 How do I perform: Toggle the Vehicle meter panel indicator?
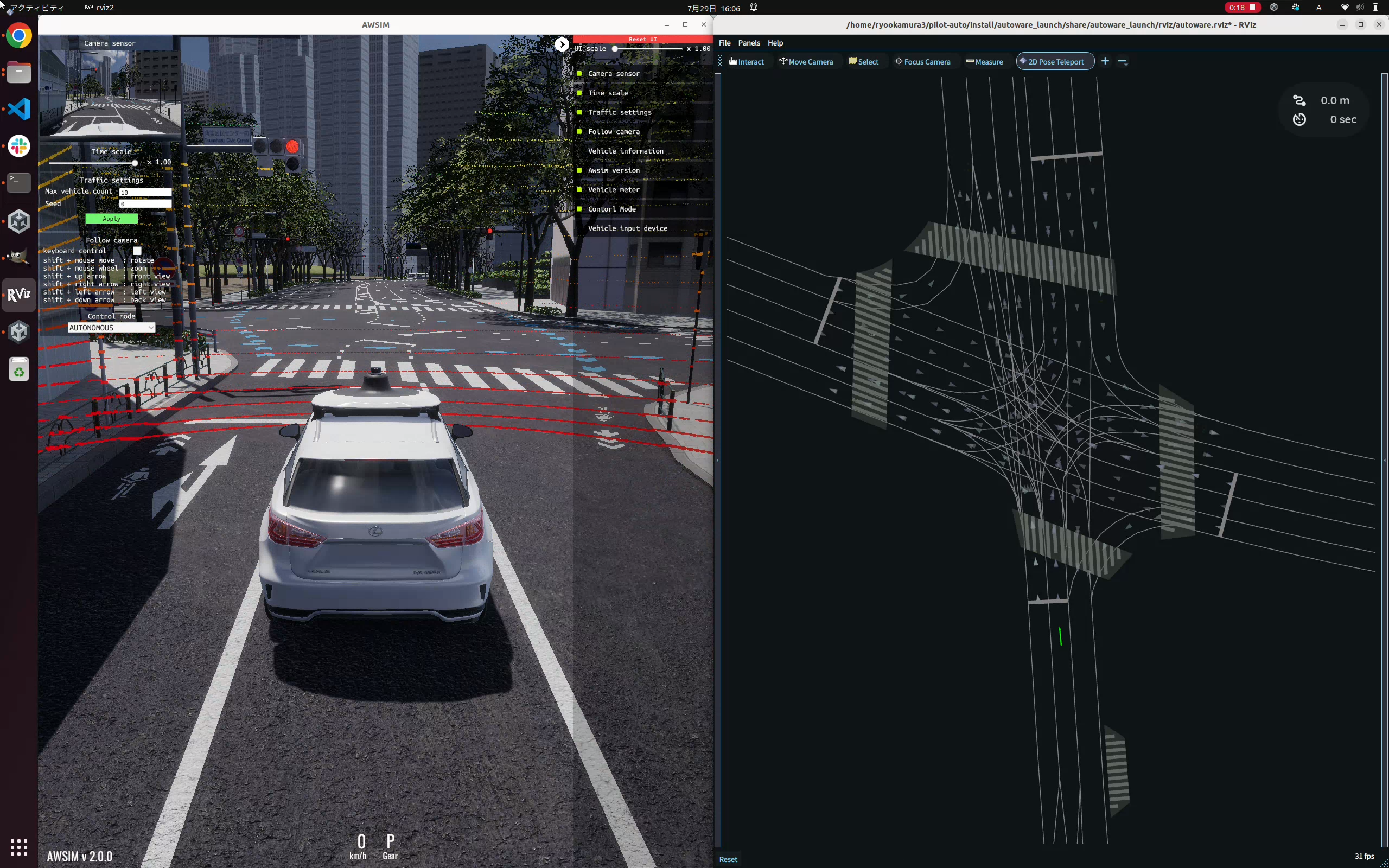[579, 189]
